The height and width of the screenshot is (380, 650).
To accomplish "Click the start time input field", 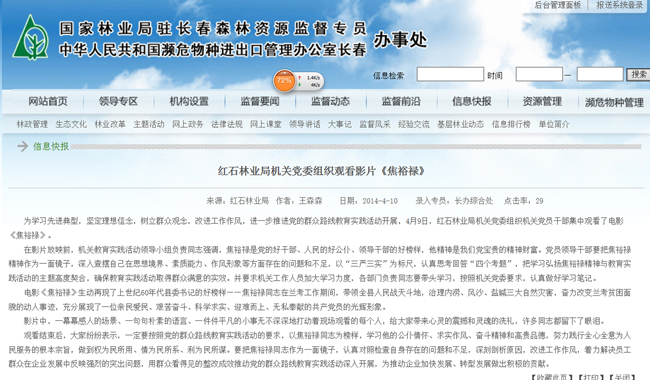I will tap(539, 75).
